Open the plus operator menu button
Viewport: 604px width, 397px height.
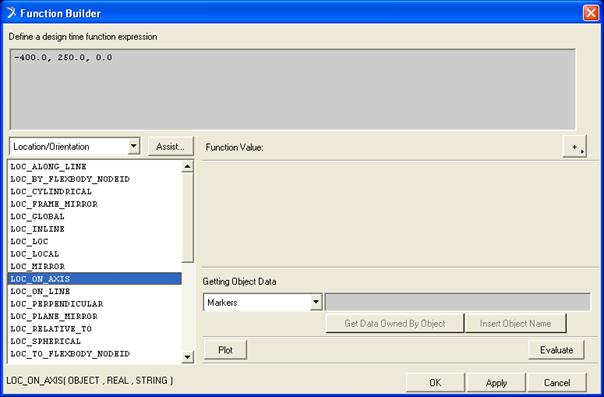[574, 147]
